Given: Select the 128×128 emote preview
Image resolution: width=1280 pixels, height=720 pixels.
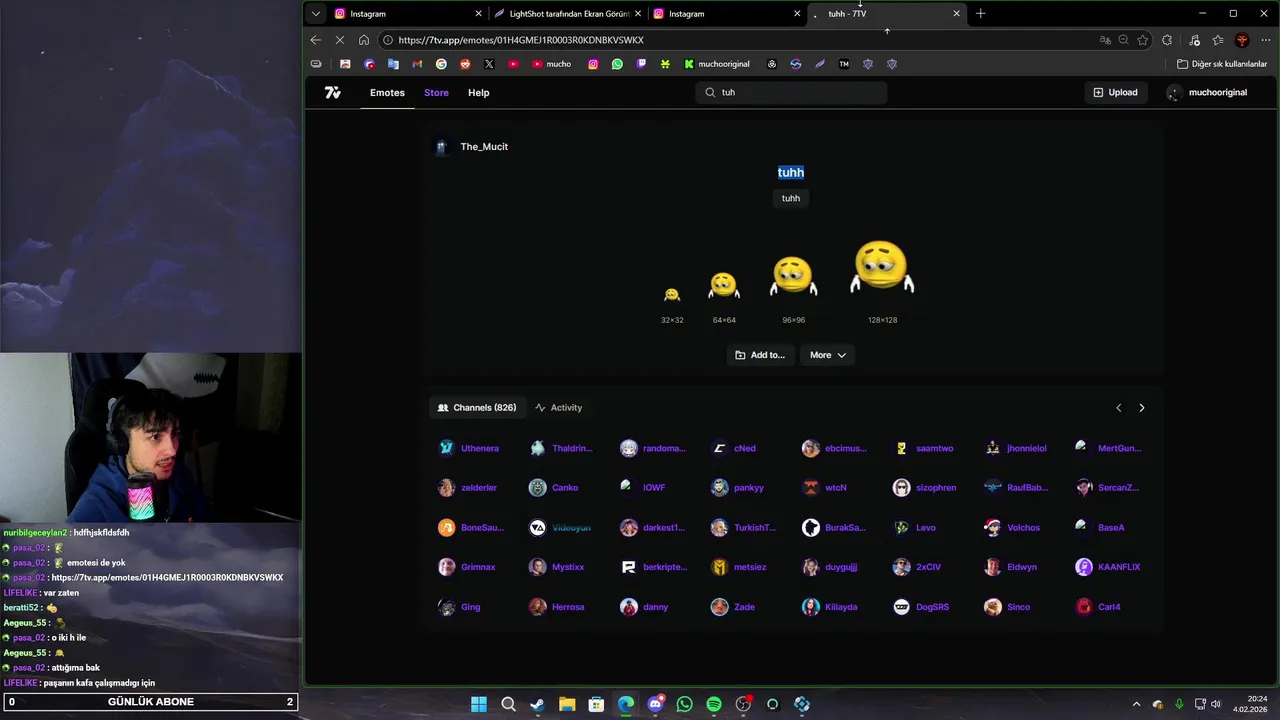Looking at the screenshot, I should pyautogui.click(x=882, y=267).
